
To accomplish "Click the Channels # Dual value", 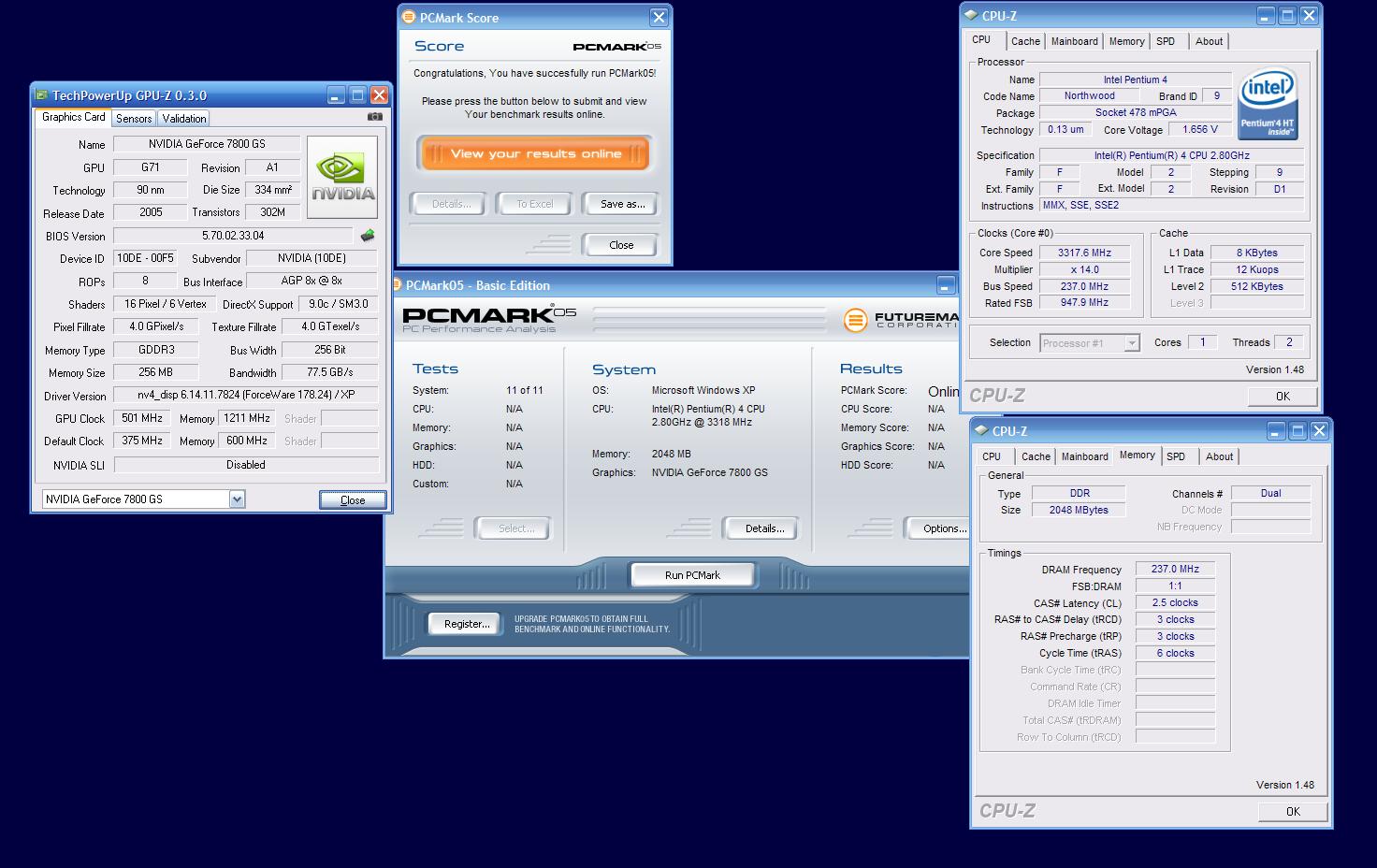I will coord(1270,493).
